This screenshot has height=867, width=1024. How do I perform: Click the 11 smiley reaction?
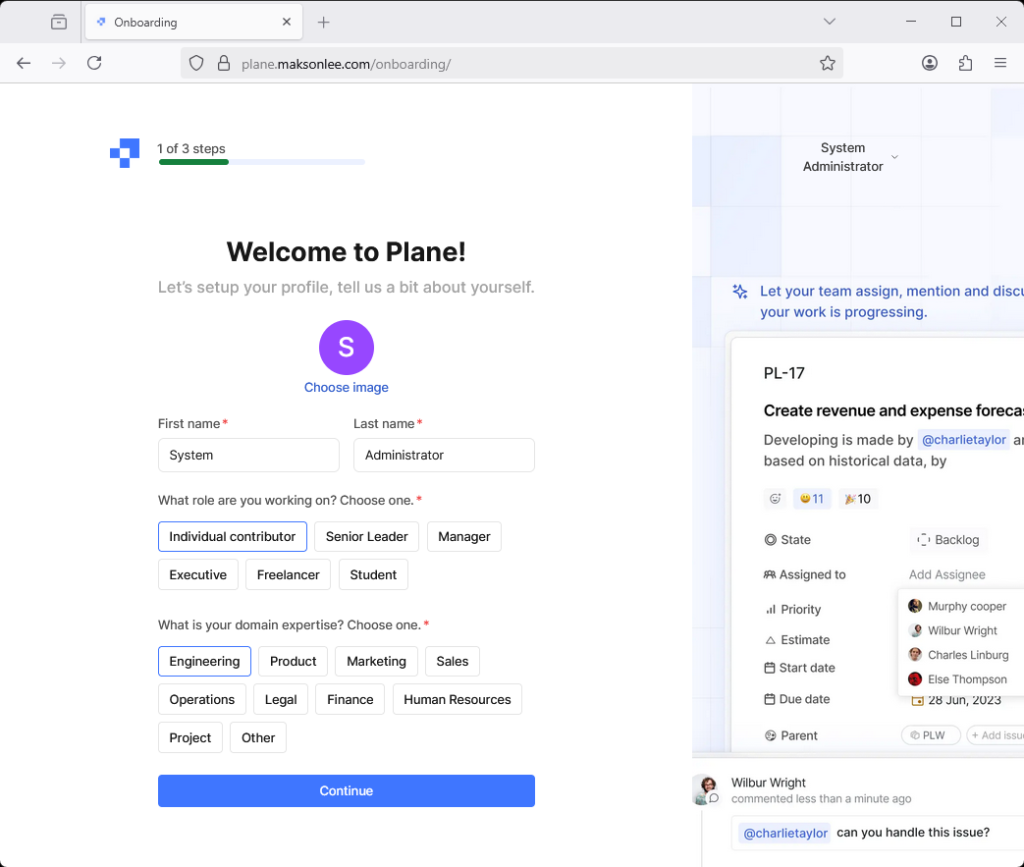point(812,499)
